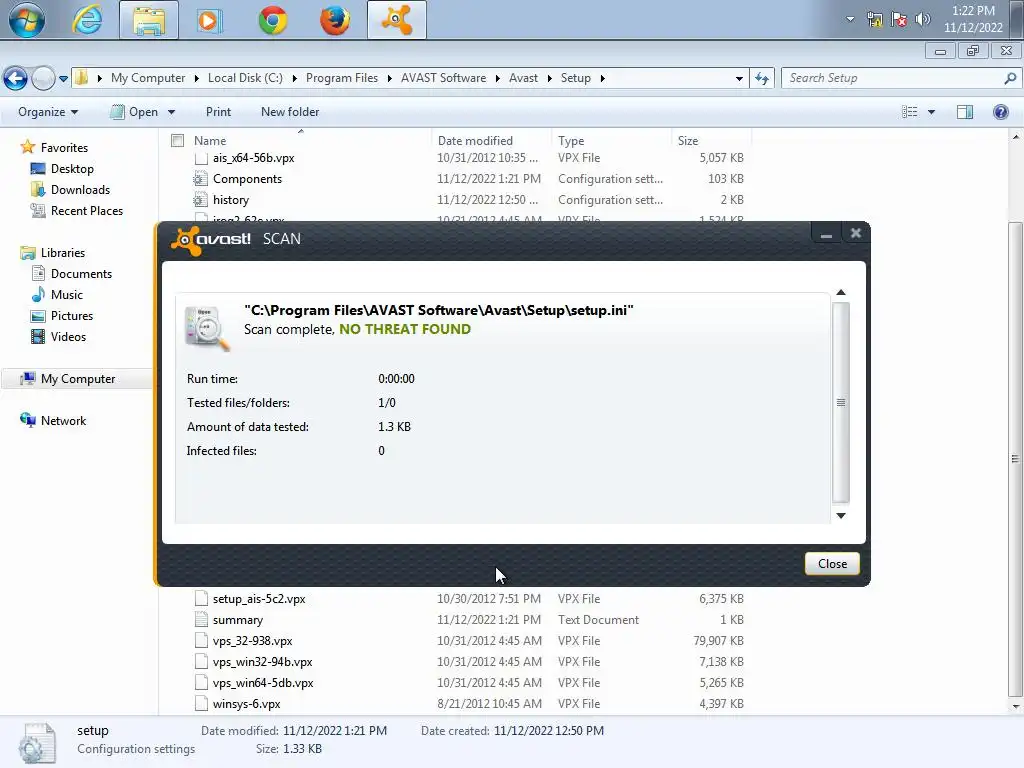The width and height of the screenshot is (1024, 768).
Task: Refresh the Setup folder view
Action: [x=761, y=78]
